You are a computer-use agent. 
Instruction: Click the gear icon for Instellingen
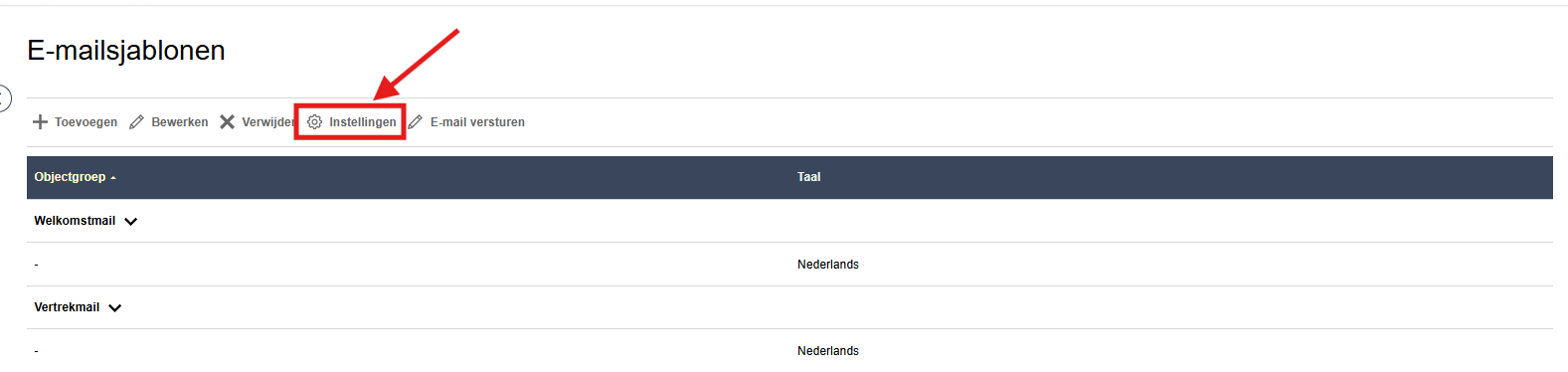(x=314, y=122)
